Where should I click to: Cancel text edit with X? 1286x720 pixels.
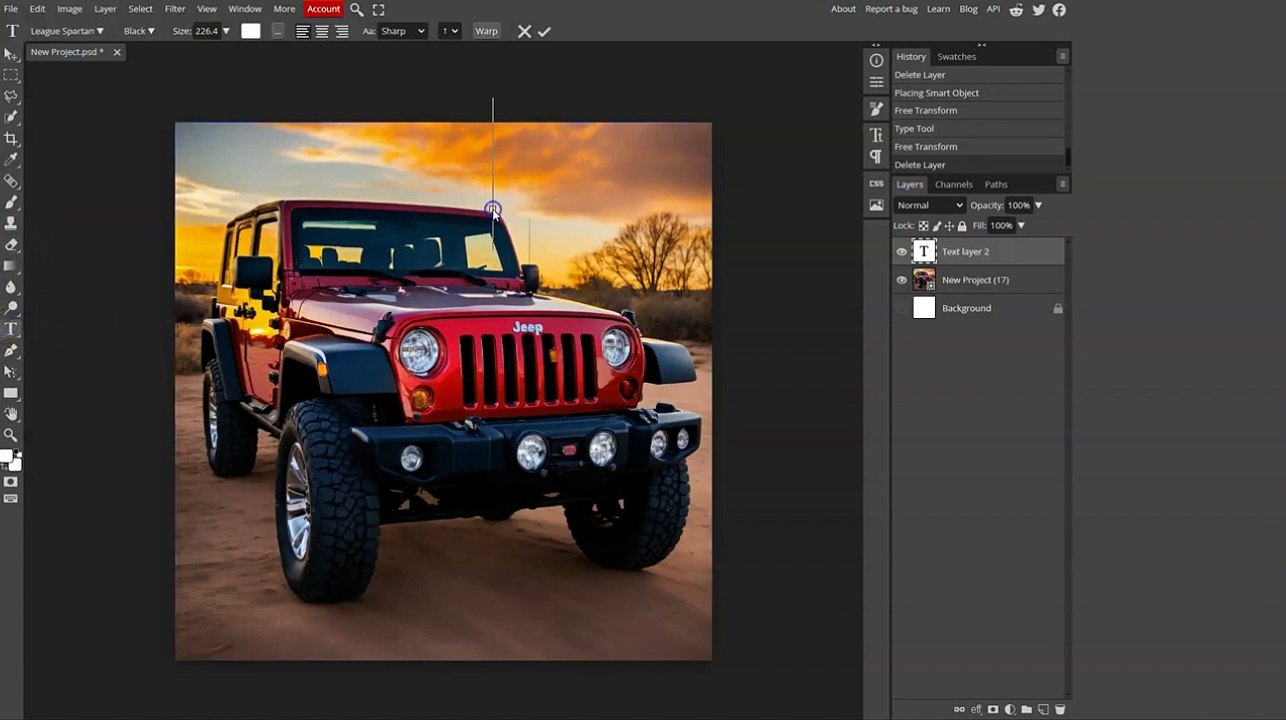524,31
